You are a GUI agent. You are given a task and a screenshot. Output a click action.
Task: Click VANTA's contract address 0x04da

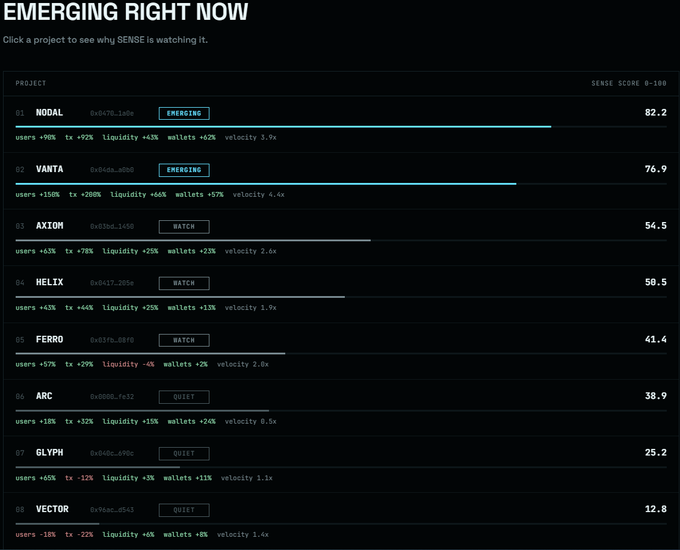(112, 170)
